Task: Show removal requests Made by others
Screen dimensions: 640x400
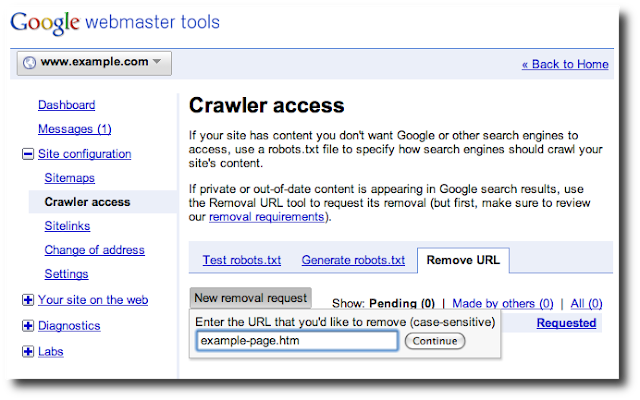Action: point(502,303)
